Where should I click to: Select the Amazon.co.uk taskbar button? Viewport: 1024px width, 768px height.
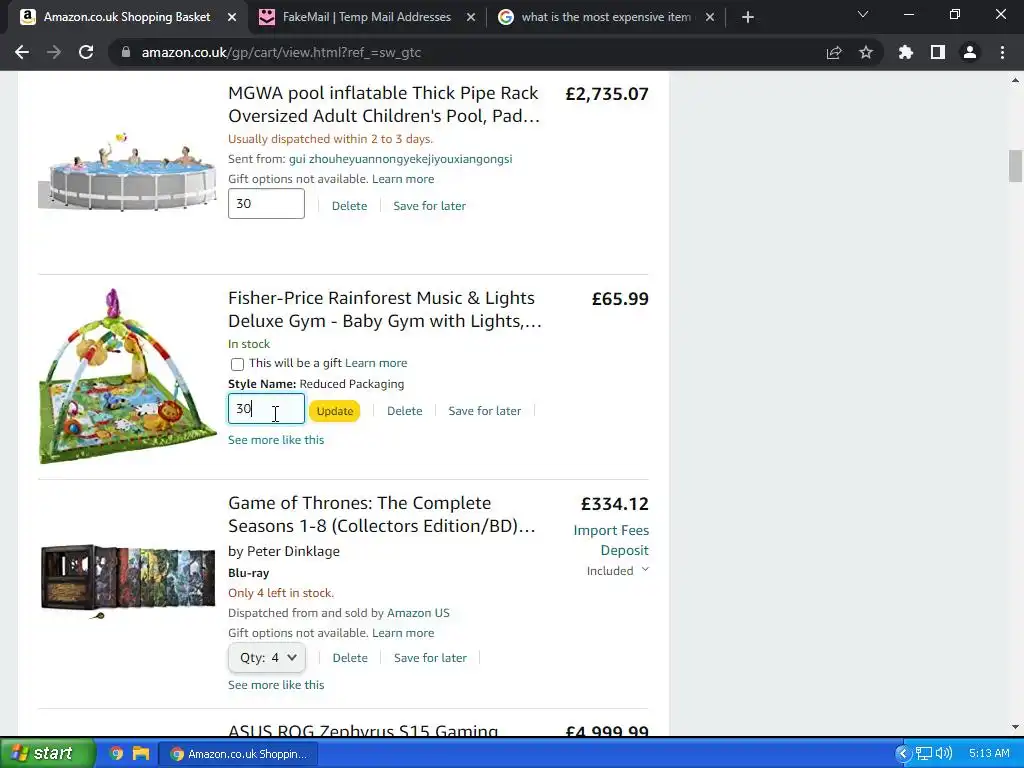pyautogui.click(x=238, y=754)
